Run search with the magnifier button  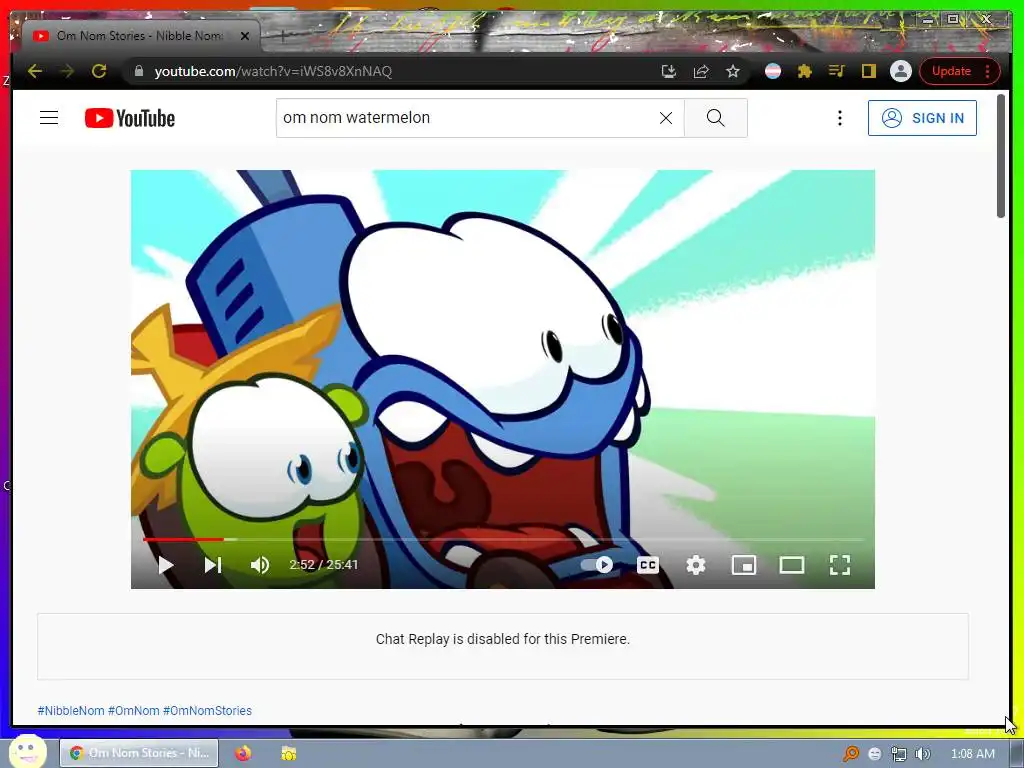click(x=716, y=118)
